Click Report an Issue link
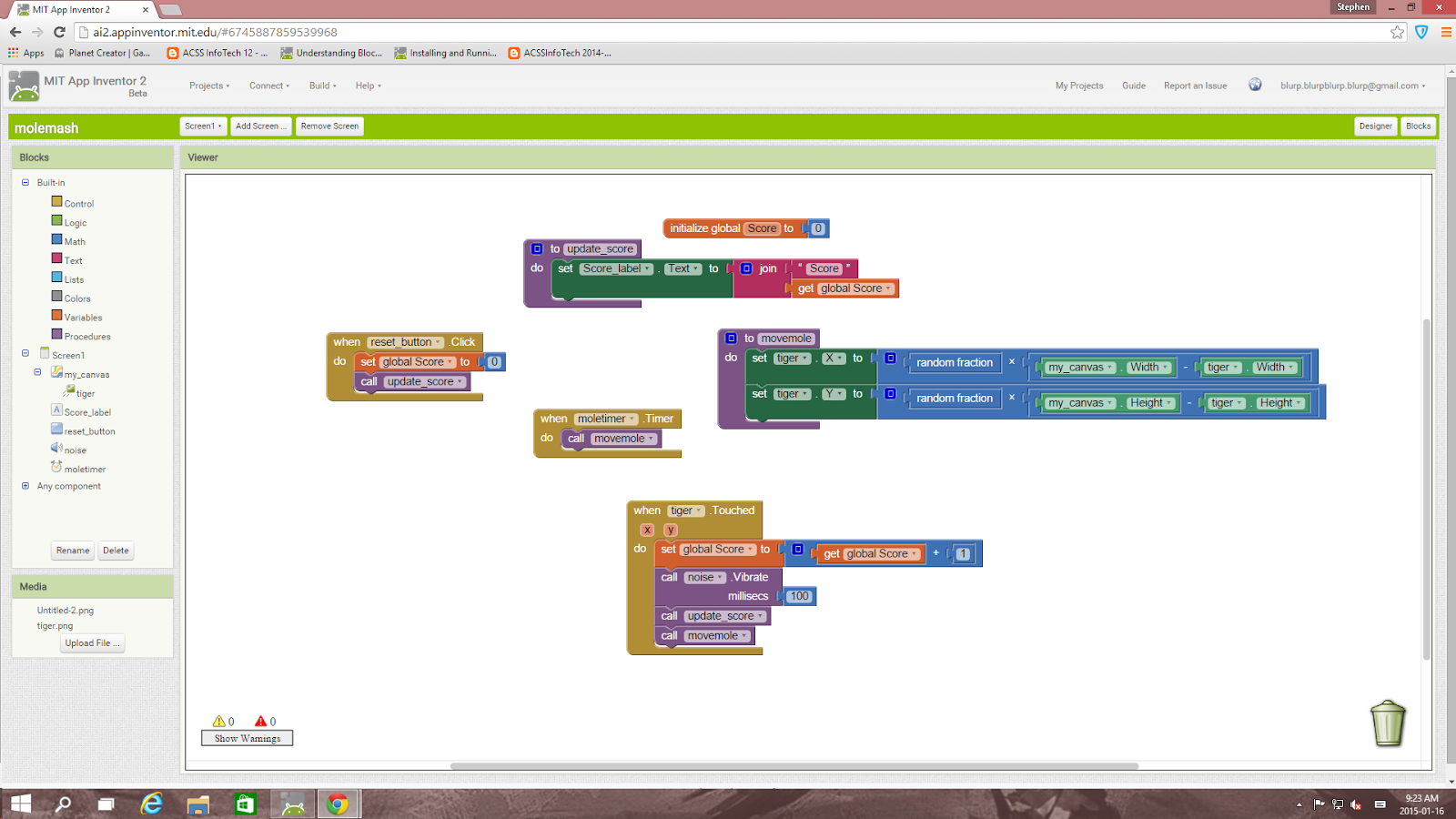Viewport: 1456px width, 819px height. pyautogui.click(x=1195, y=86)
